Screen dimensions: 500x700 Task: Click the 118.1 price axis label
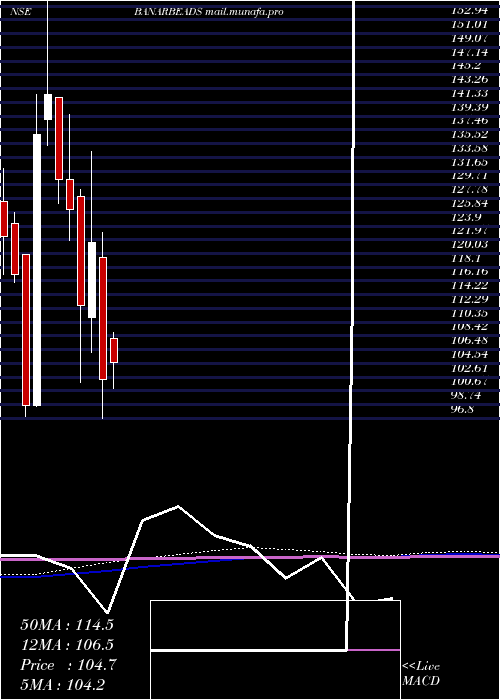(x=465, y=258)
